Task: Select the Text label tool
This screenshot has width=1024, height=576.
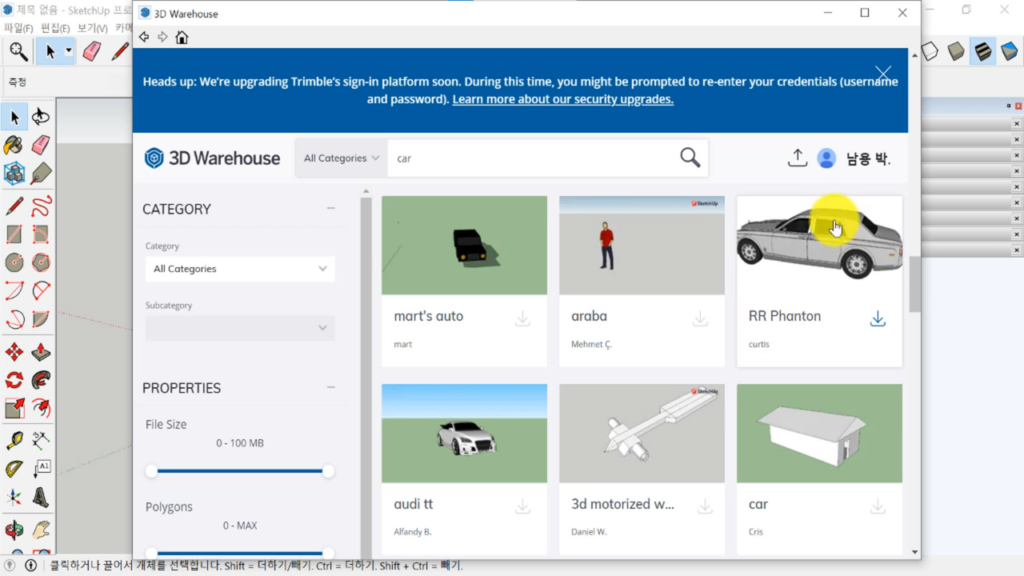Action: (x=40, y=469)
